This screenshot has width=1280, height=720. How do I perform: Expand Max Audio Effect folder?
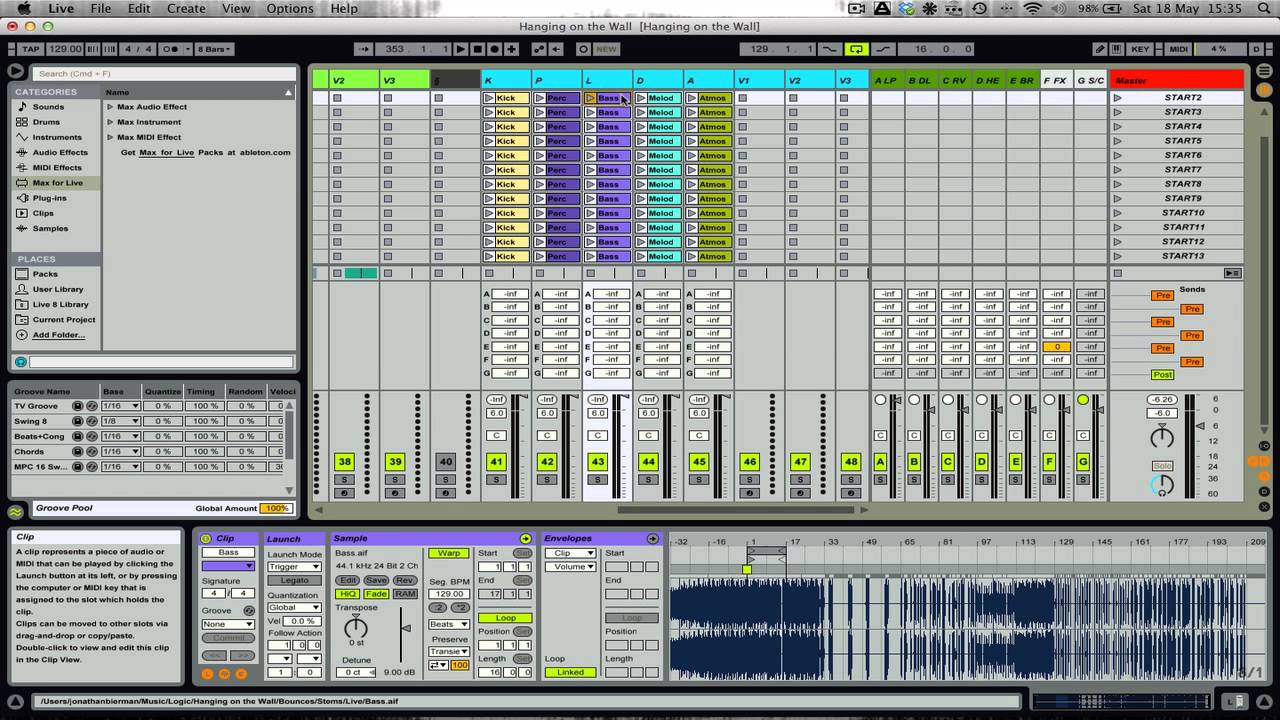pos(111,107)
